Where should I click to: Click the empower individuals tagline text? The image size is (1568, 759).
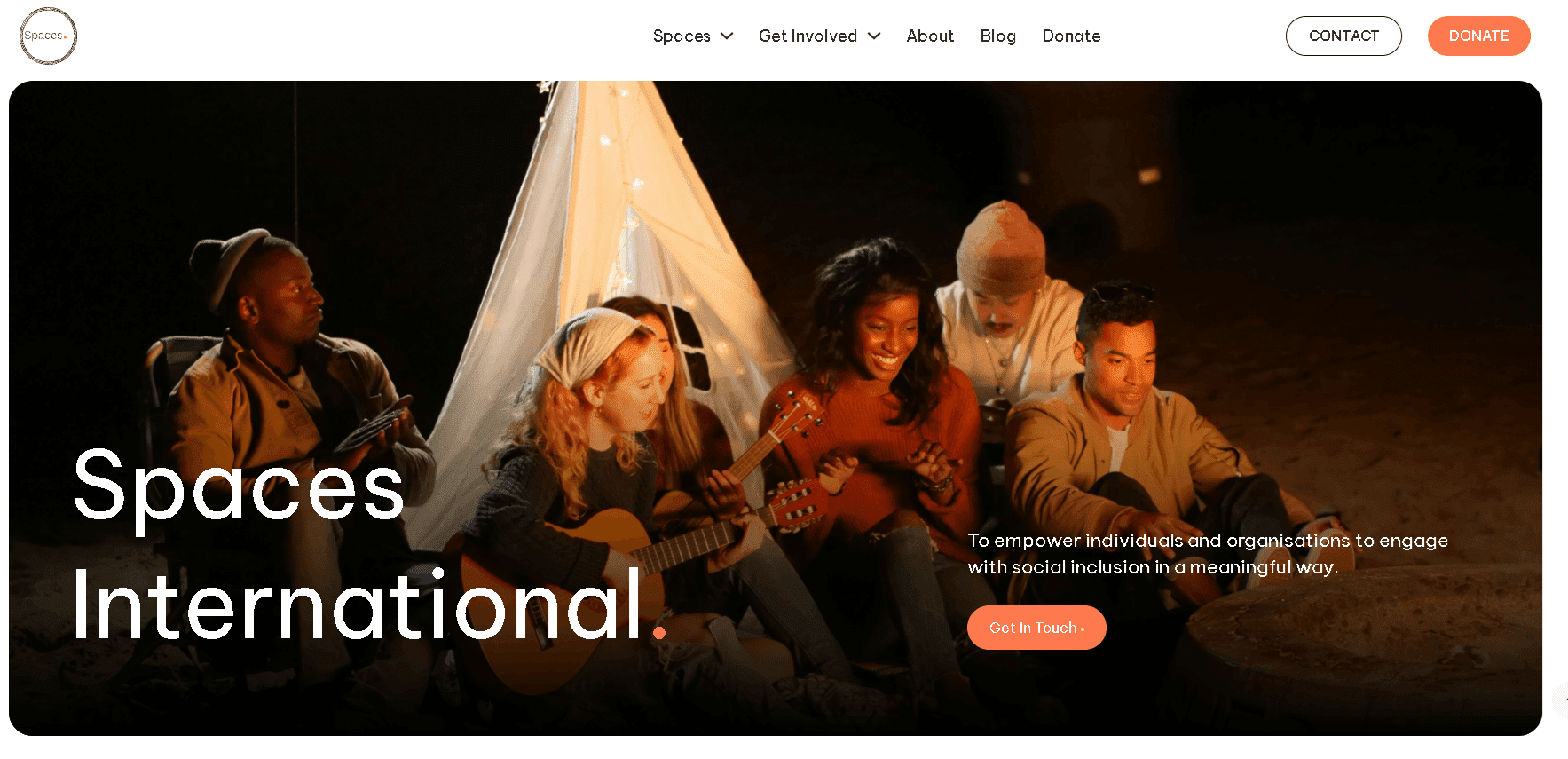pyautogui.click(x=1208, y=554)
